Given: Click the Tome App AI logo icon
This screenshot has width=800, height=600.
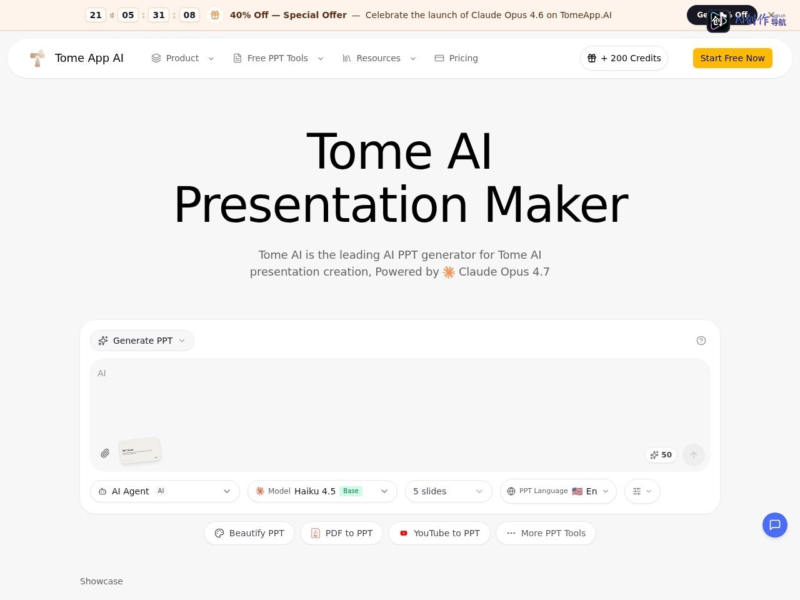Looking at the screenshot, I should click(37, 58).
